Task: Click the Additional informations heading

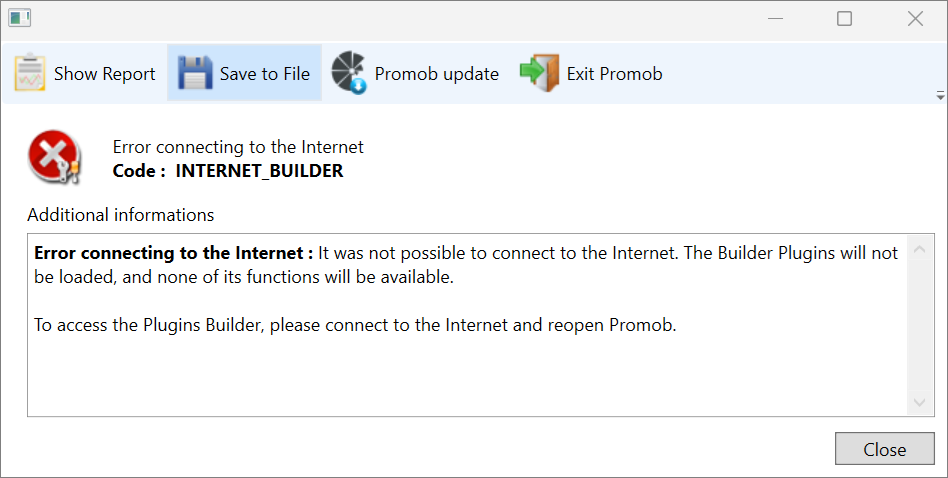Action: pos(121,215)
